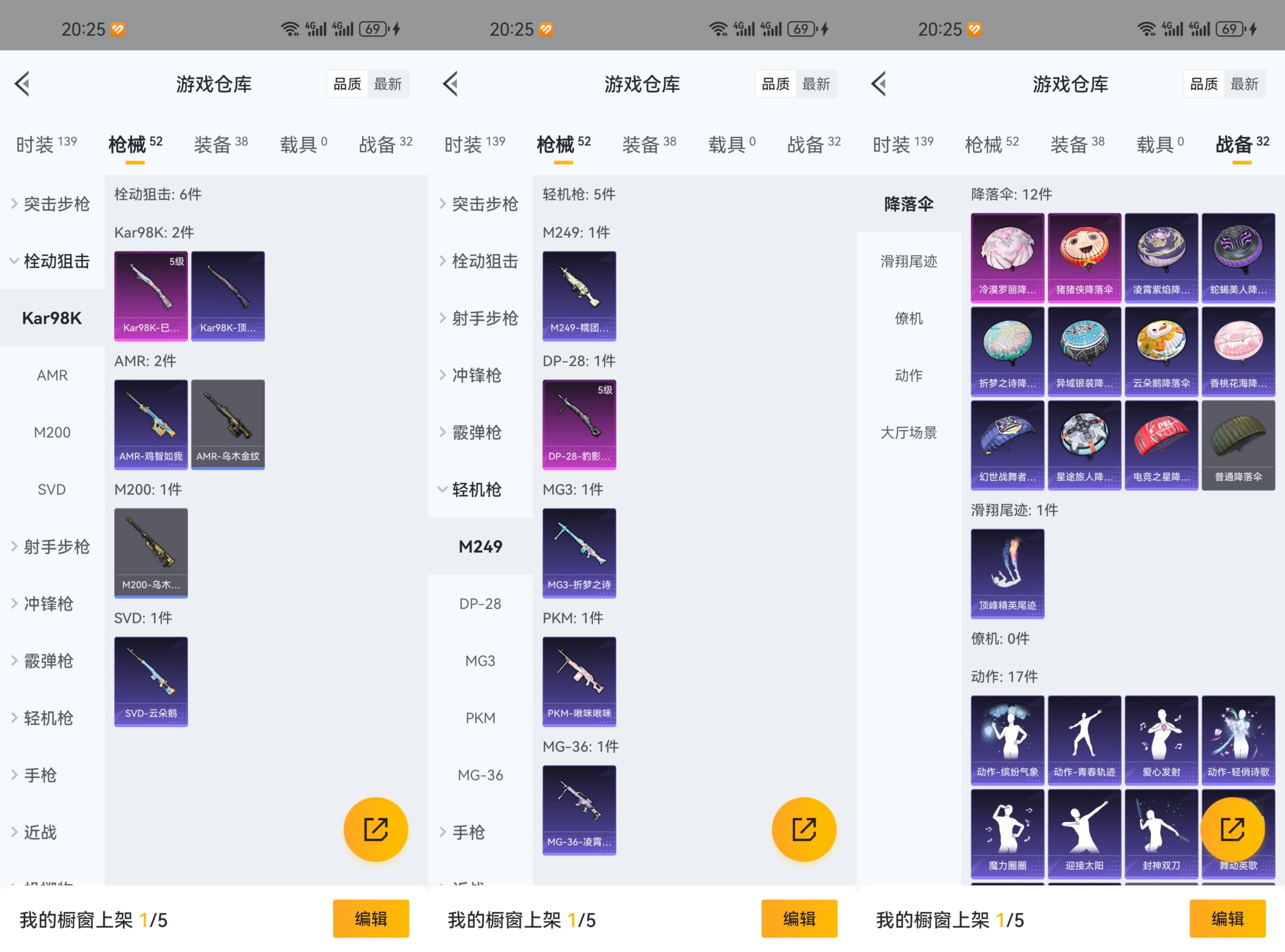Select the 封神双刀 emote
This screenshot has width=1285, height=952.
point(1161,834)
